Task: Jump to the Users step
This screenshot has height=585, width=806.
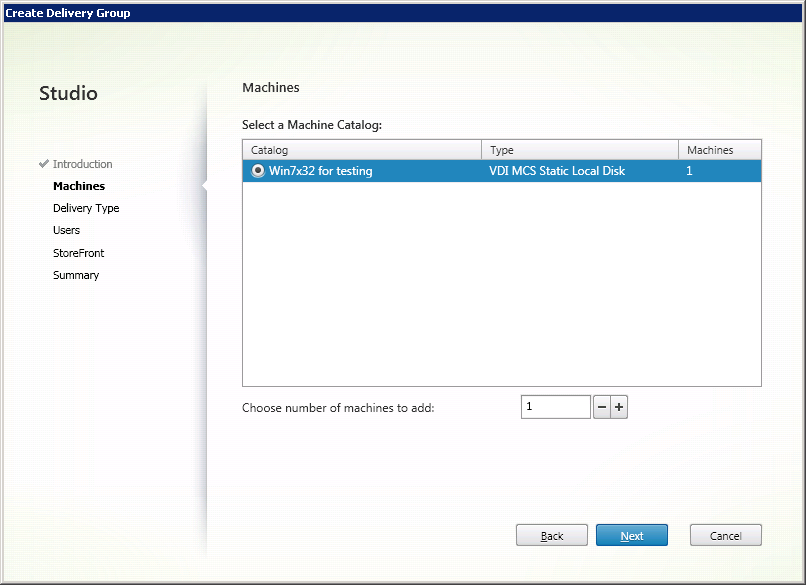Action: 66,230
